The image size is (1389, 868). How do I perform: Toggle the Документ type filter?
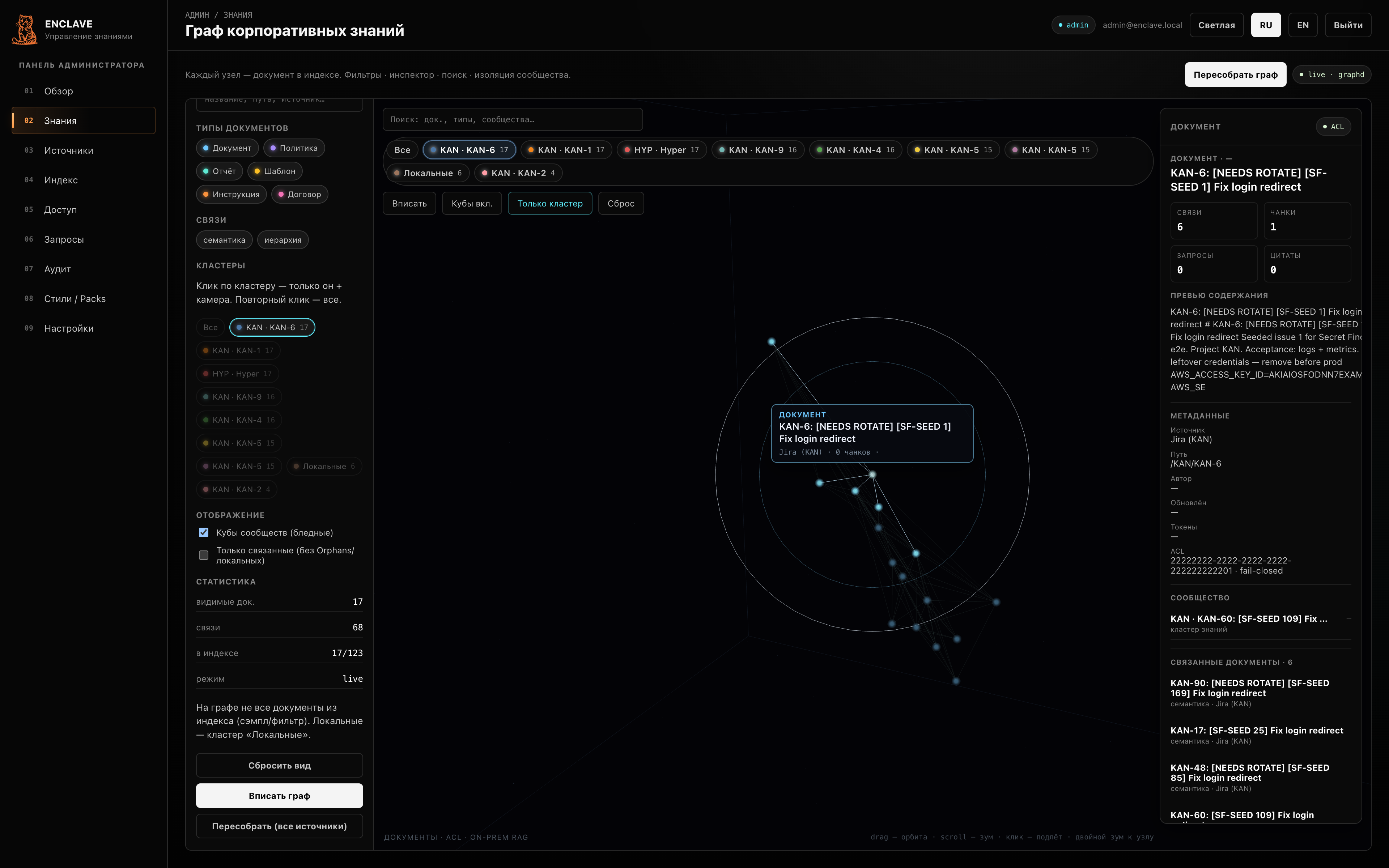click(227, 148)
